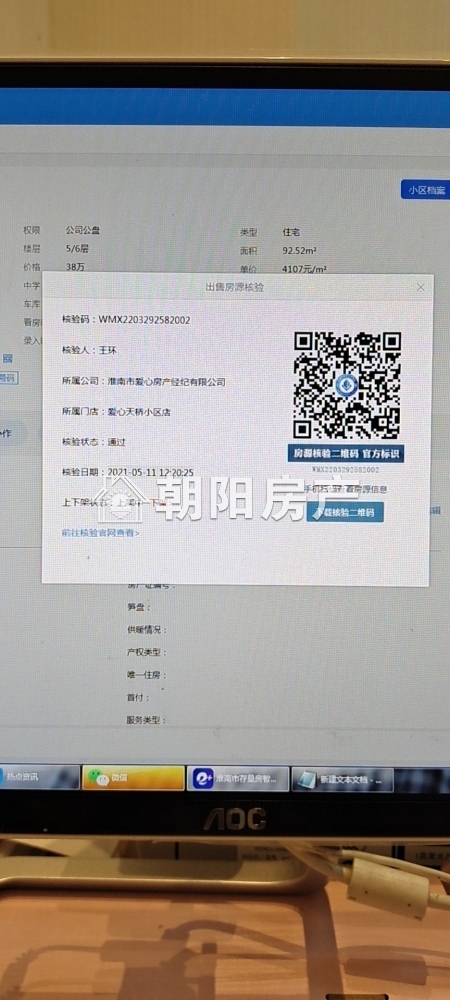Switch to the 热点资讯 taskbar window
Image resolution: width=450 pixels, height=1000 pixels.
tap(38, 777)
